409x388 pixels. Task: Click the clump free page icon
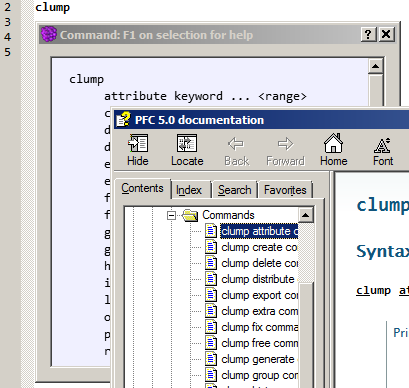pyautogui.click(x=211, y=343)
